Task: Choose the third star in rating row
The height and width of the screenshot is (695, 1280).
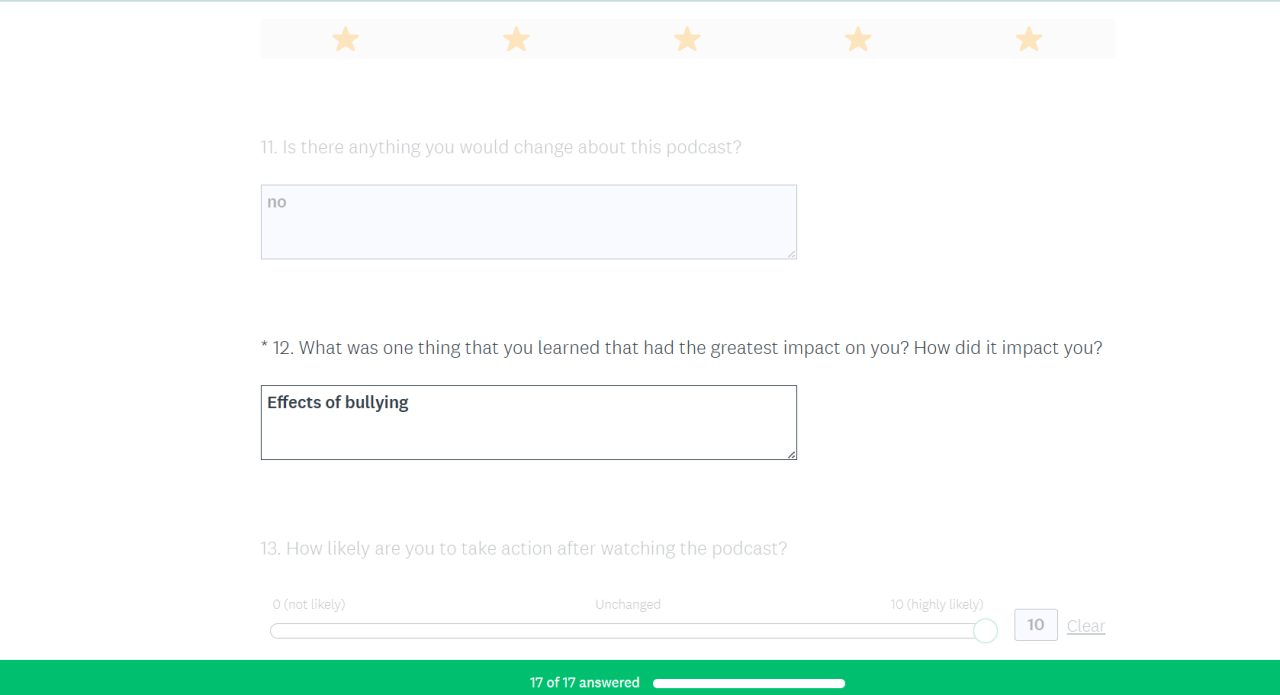Action: (x=687, y=39)
